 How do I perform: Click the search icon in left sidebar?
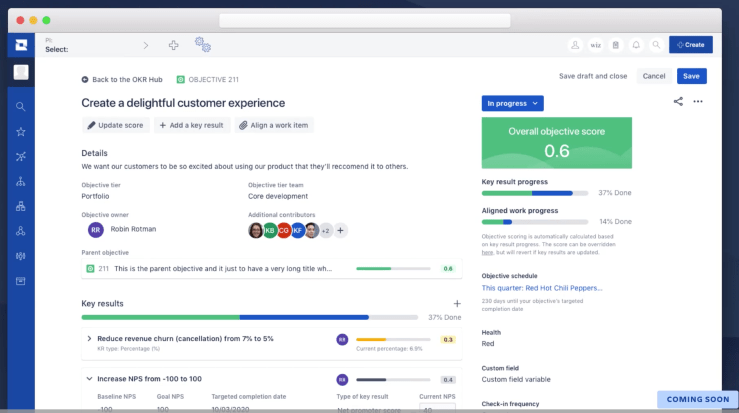coord(20,106)
